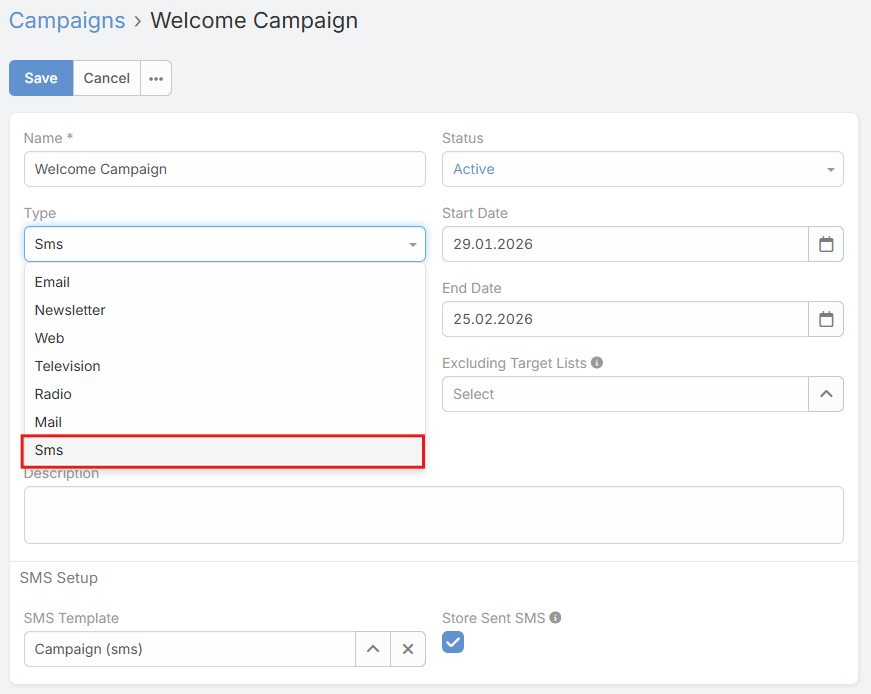Open the End Date calendar picker

(x=825, y=319)
